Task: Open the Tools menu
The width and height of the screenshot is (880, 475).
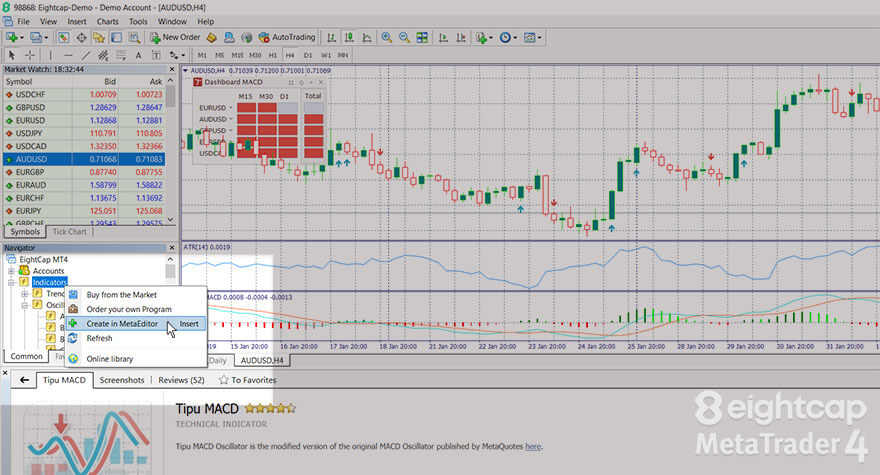Action: tap(138, 21)
